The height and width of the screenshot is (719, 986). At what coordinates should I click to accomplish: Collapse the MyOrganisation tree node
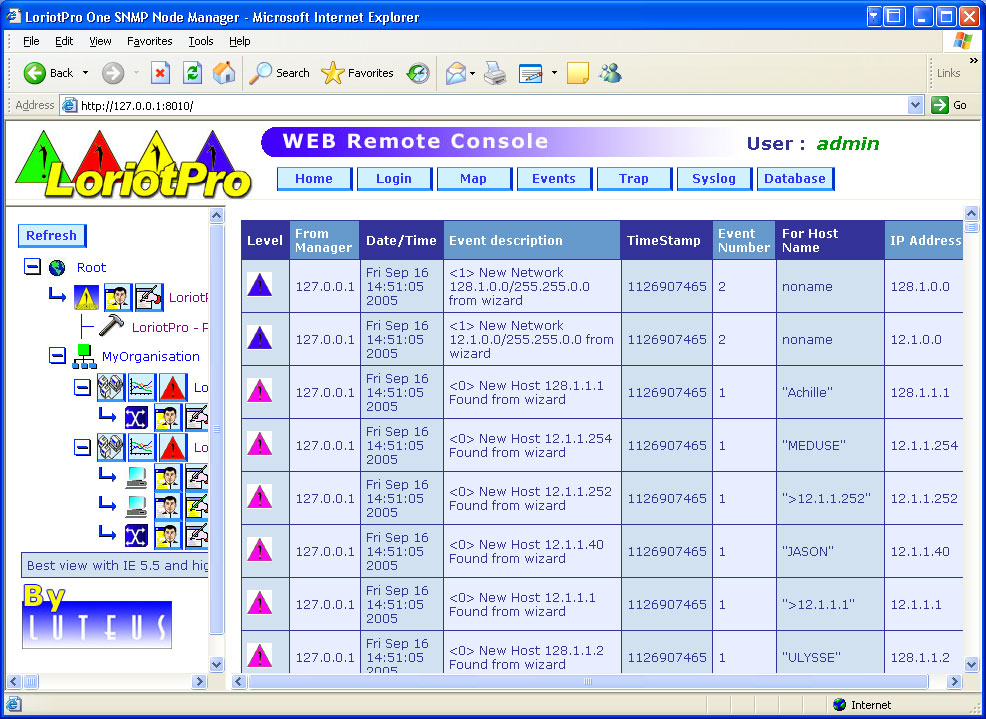click(x=57, y=356)
